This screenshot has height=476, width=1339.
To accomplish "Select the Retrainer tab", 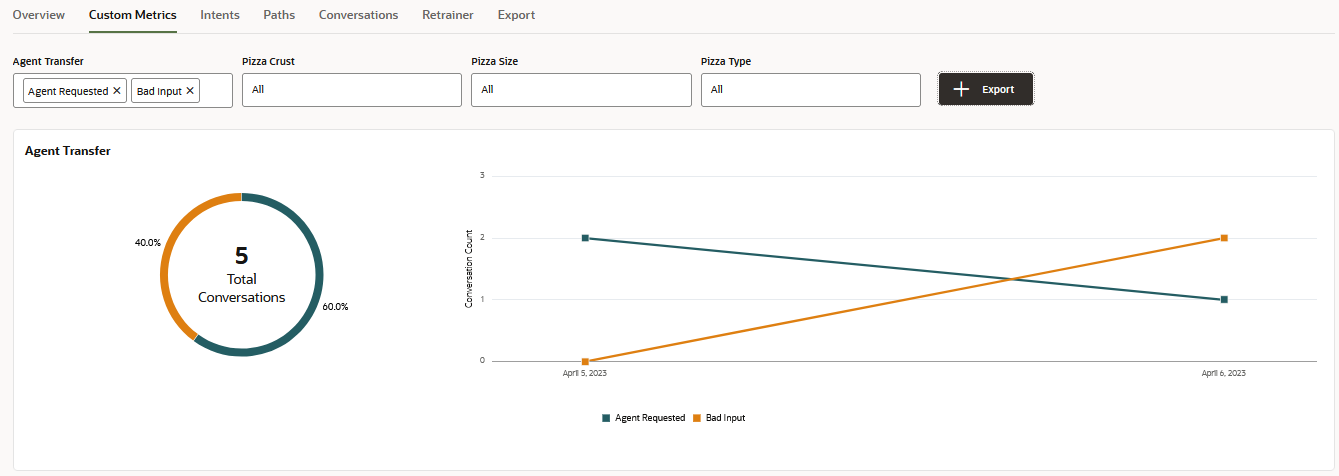I will [448, 15].
